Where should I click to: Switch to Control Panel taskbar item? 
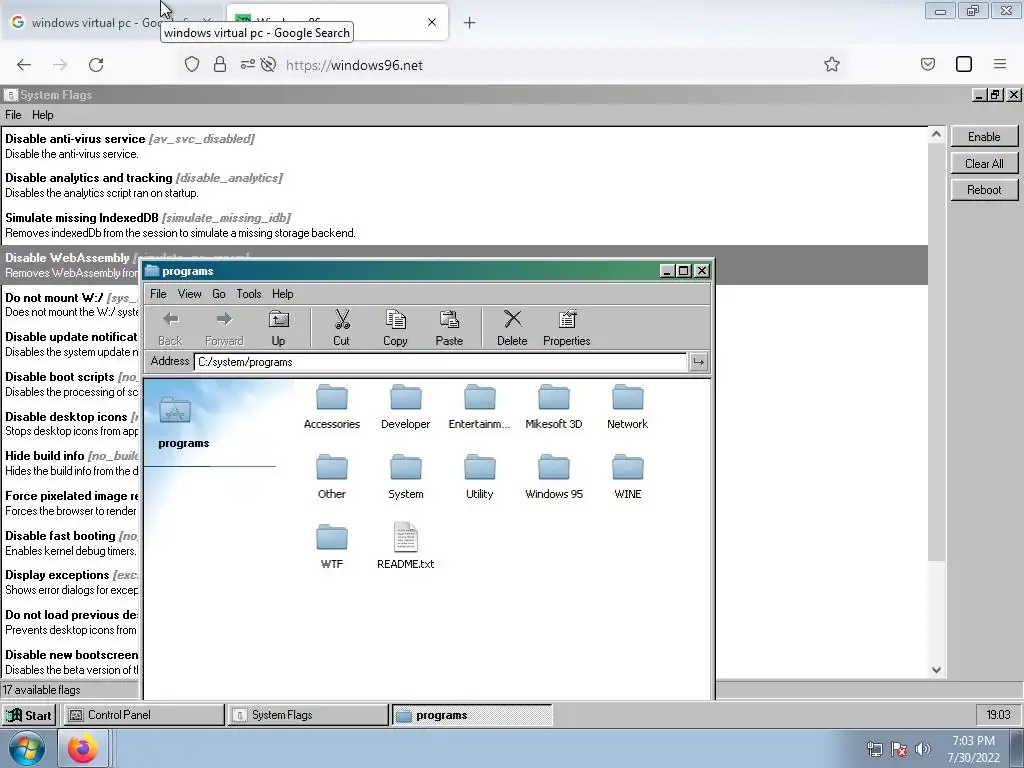[144, 715]
